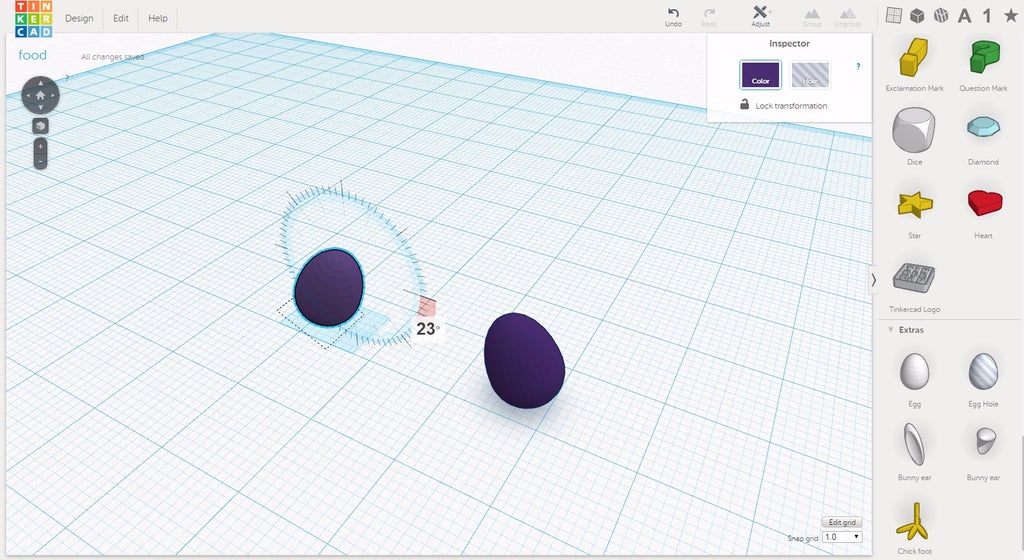Zoom in with the plus button

(x=40, y=146)
